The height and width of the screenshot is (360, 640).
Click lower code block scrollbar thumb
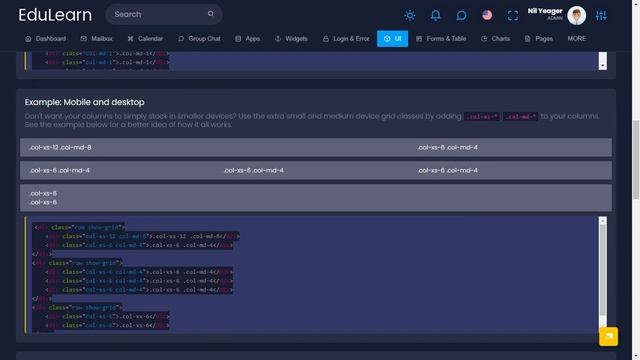point(602,270)
